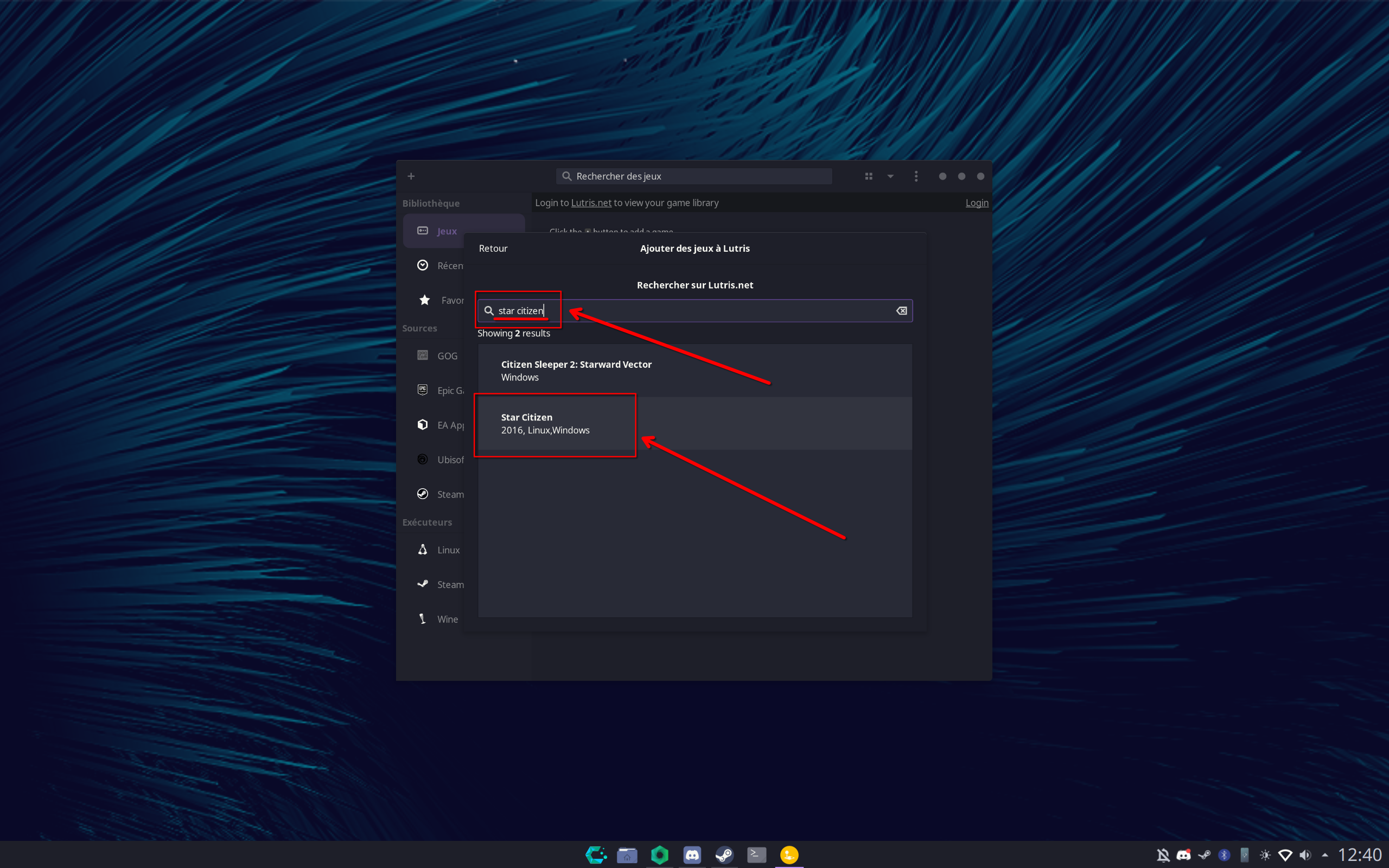Click the star citizen search field
Image resolution: width=1389 pixels, height=868 pixels.
point(694,310)
